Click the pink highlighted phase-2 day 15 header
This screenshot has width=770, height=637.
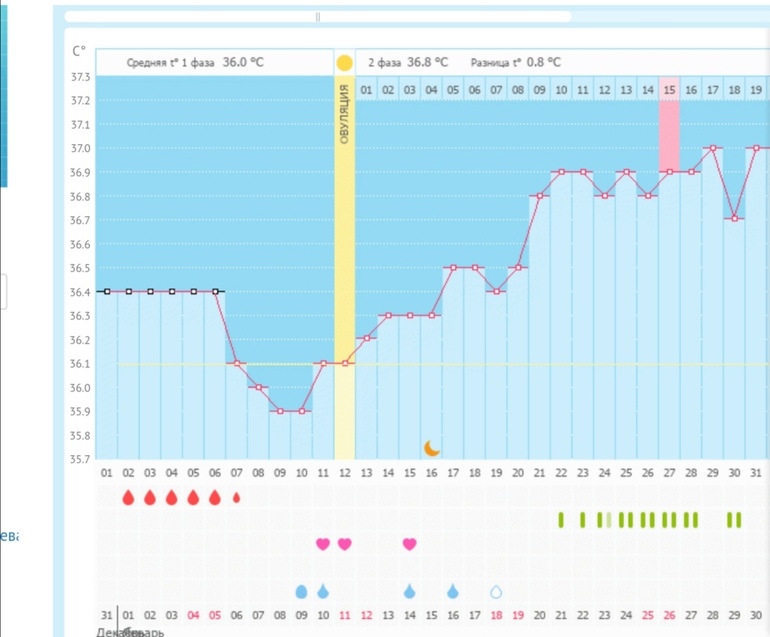point(669,90)
